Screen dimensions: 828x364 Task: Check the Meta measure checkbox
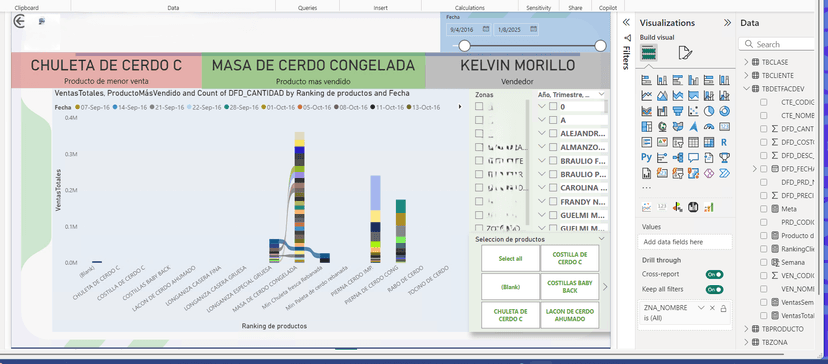click(x=764, y=209)
